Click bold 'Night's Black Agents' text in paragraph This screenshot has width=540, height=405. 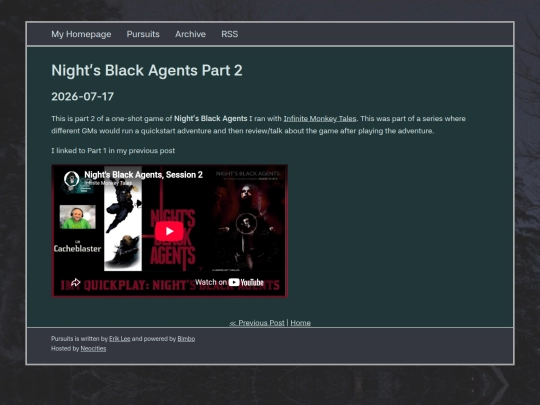tap(210, 118)
